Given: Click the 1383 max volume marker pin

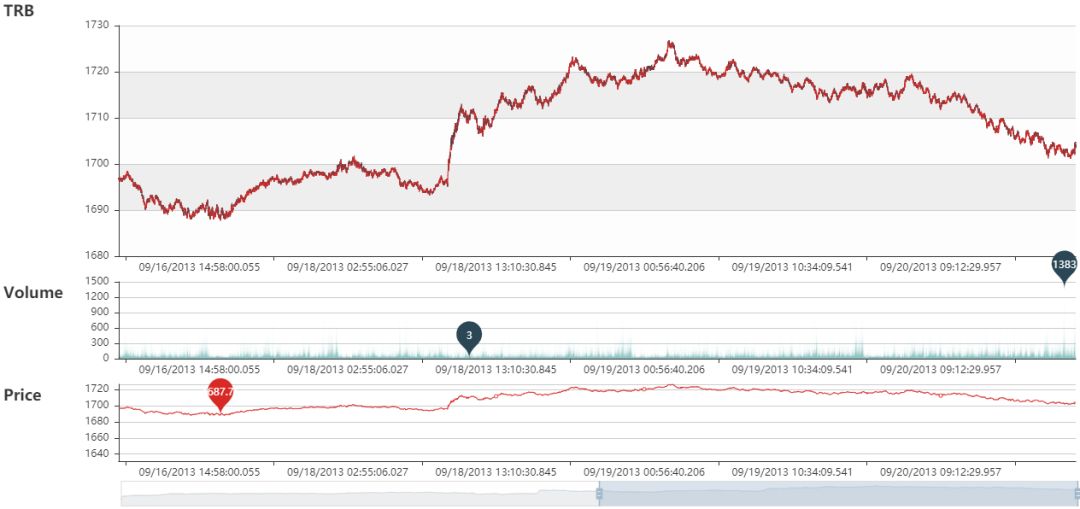Looking at the screenshot, I should point(1064,265).
